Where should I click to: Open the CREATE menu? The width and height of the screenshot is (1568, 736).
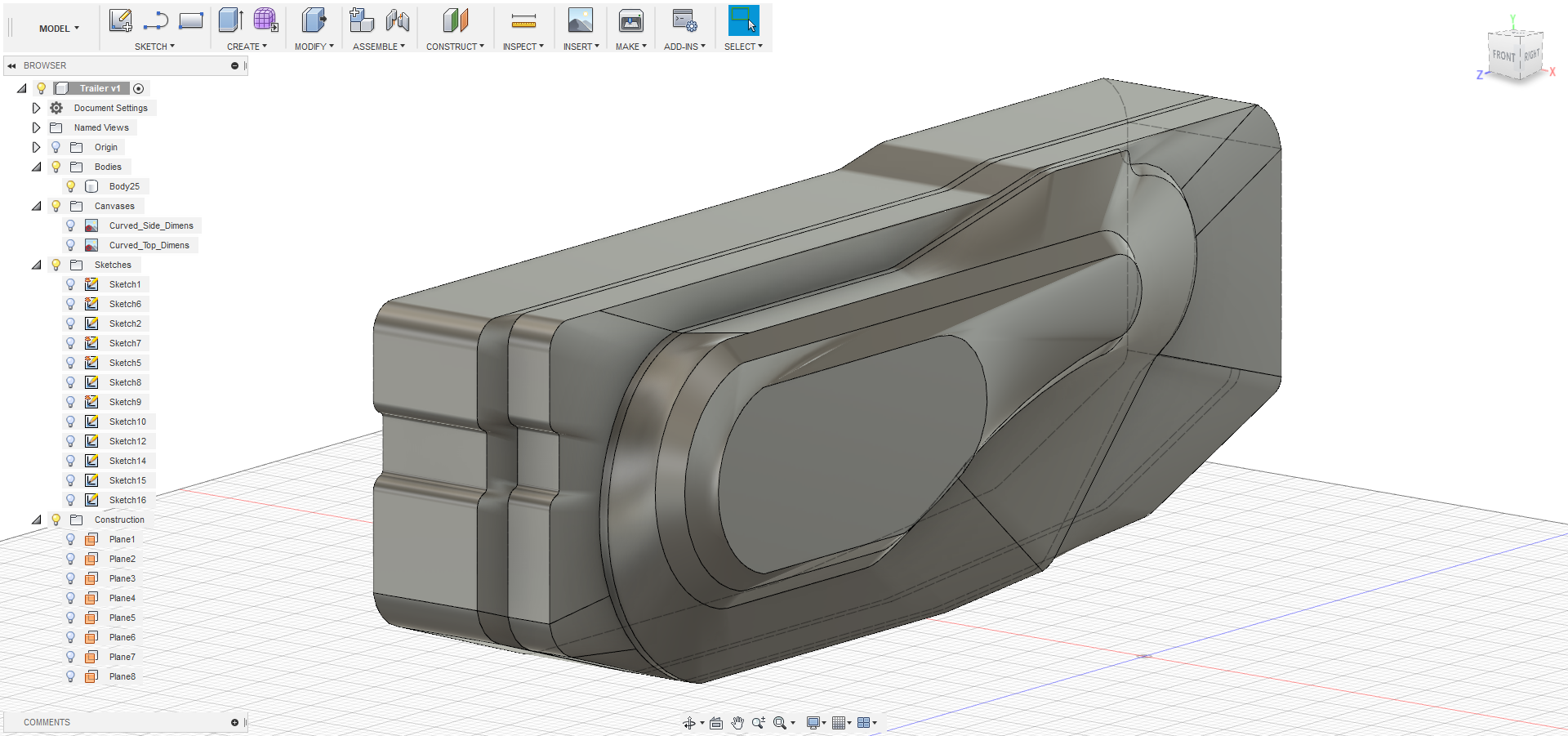tap(247, 47)
